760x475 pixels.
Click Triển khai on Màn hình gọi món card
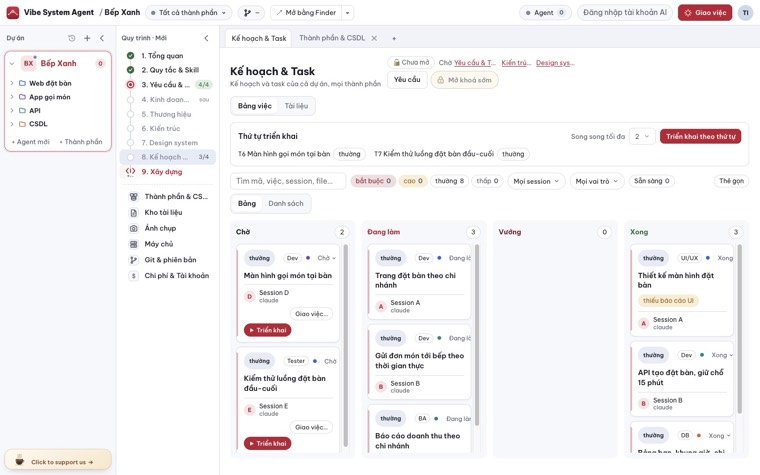268,330
